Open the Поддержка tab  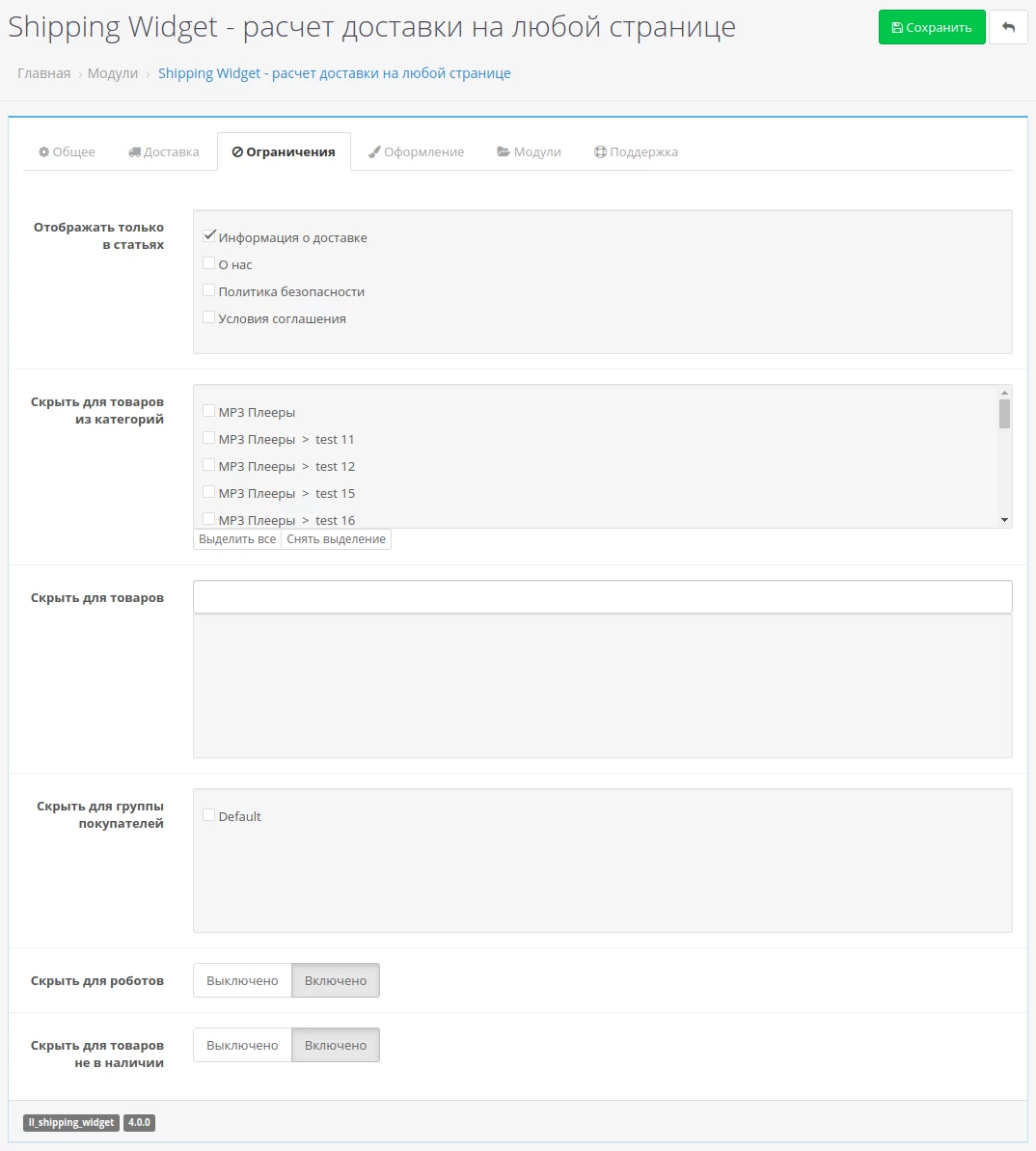636,151
